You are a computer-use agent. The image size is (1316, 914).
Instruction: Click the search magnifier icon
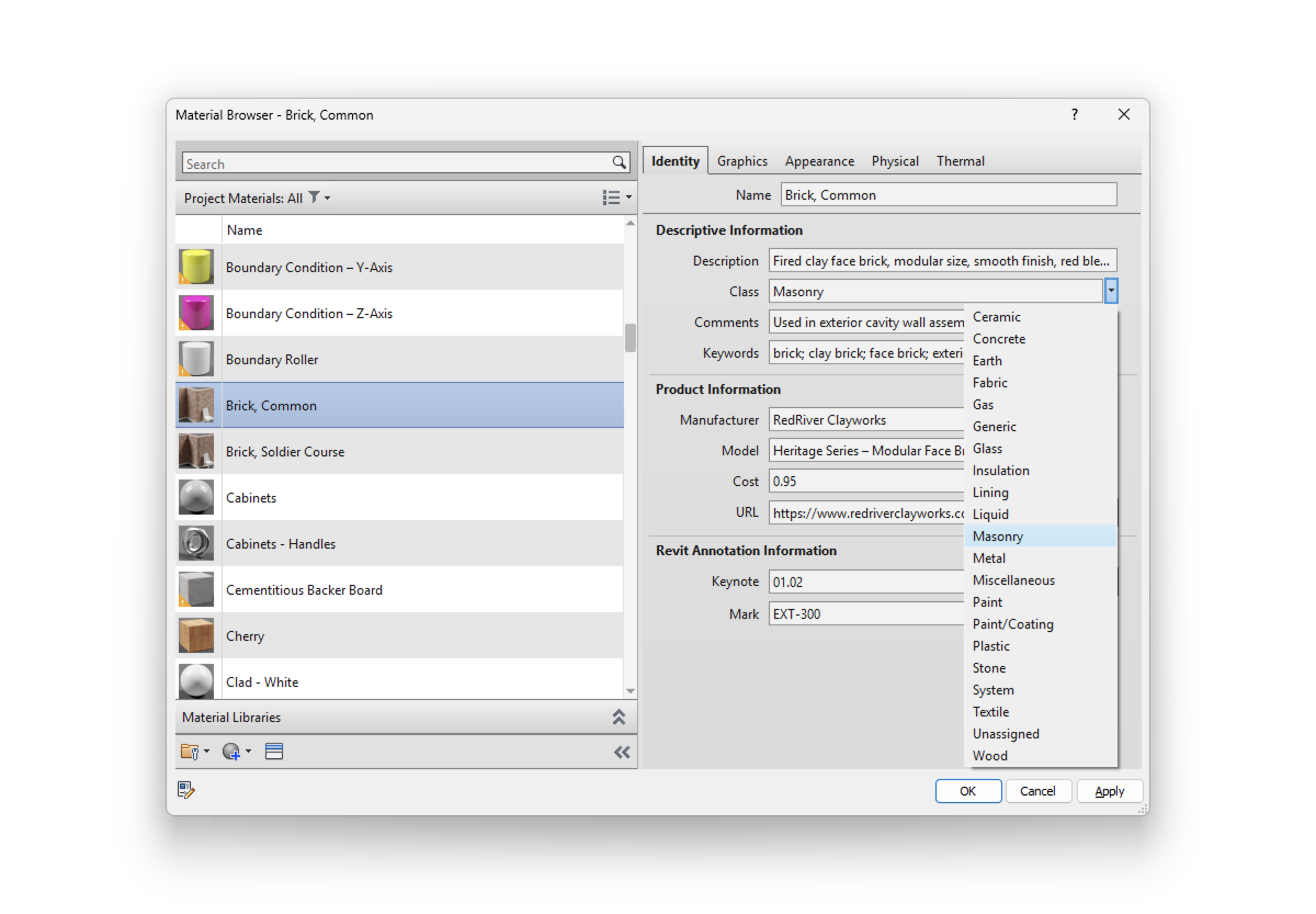(618, 162)
